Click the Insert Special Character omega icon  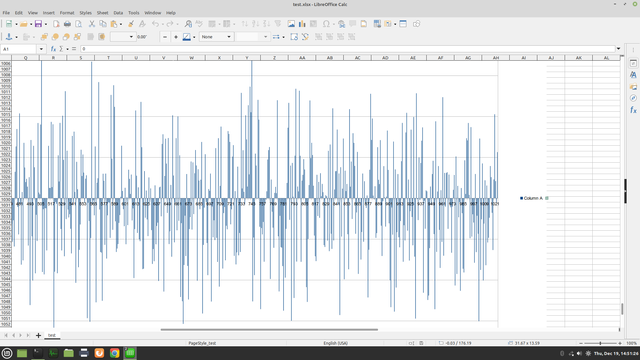(x=326, y=24)
